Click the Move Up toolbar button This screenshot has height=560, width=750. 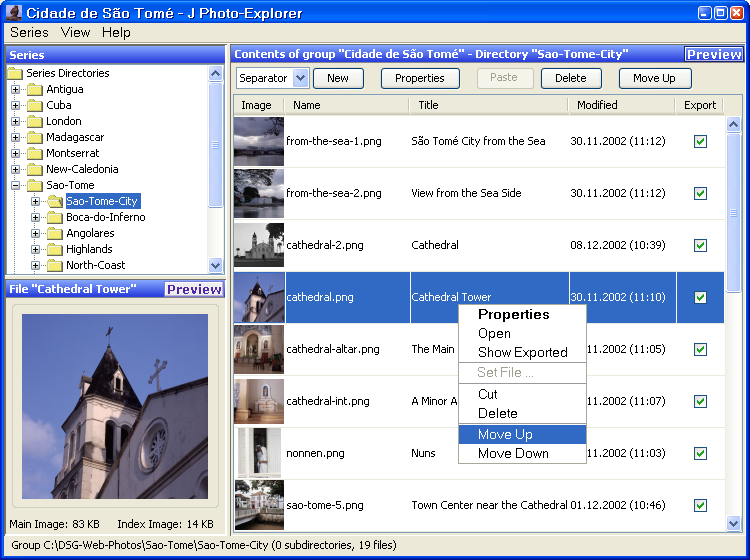pos(654,78)
